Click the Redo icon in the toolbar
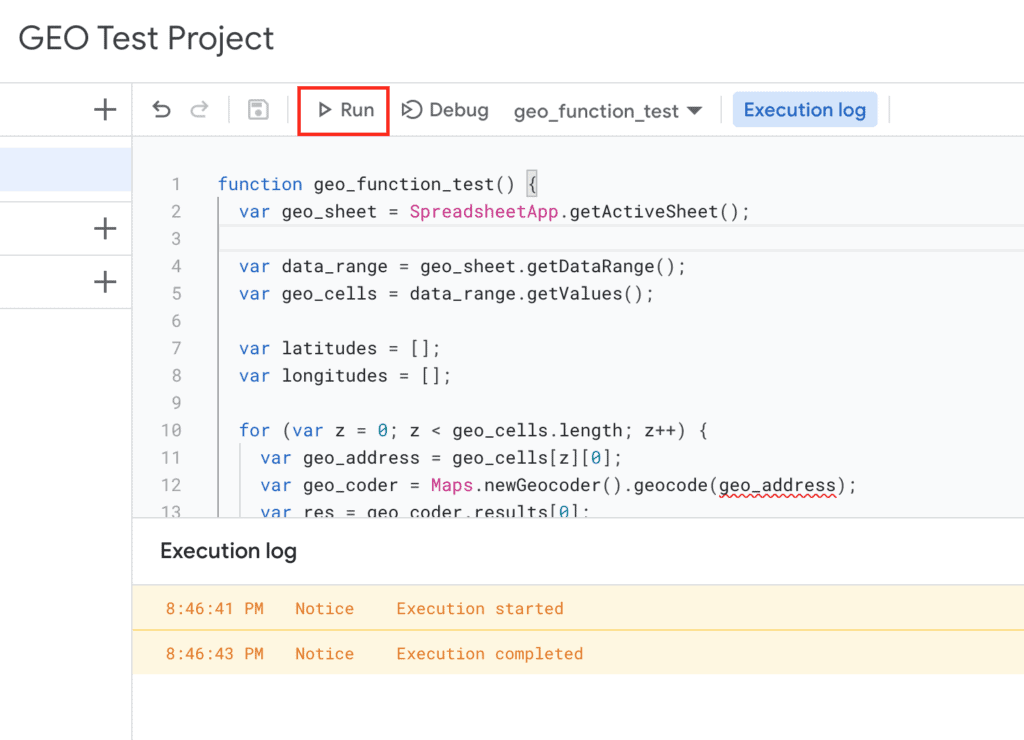The image size is (1024, 740). tap(199, 110)
